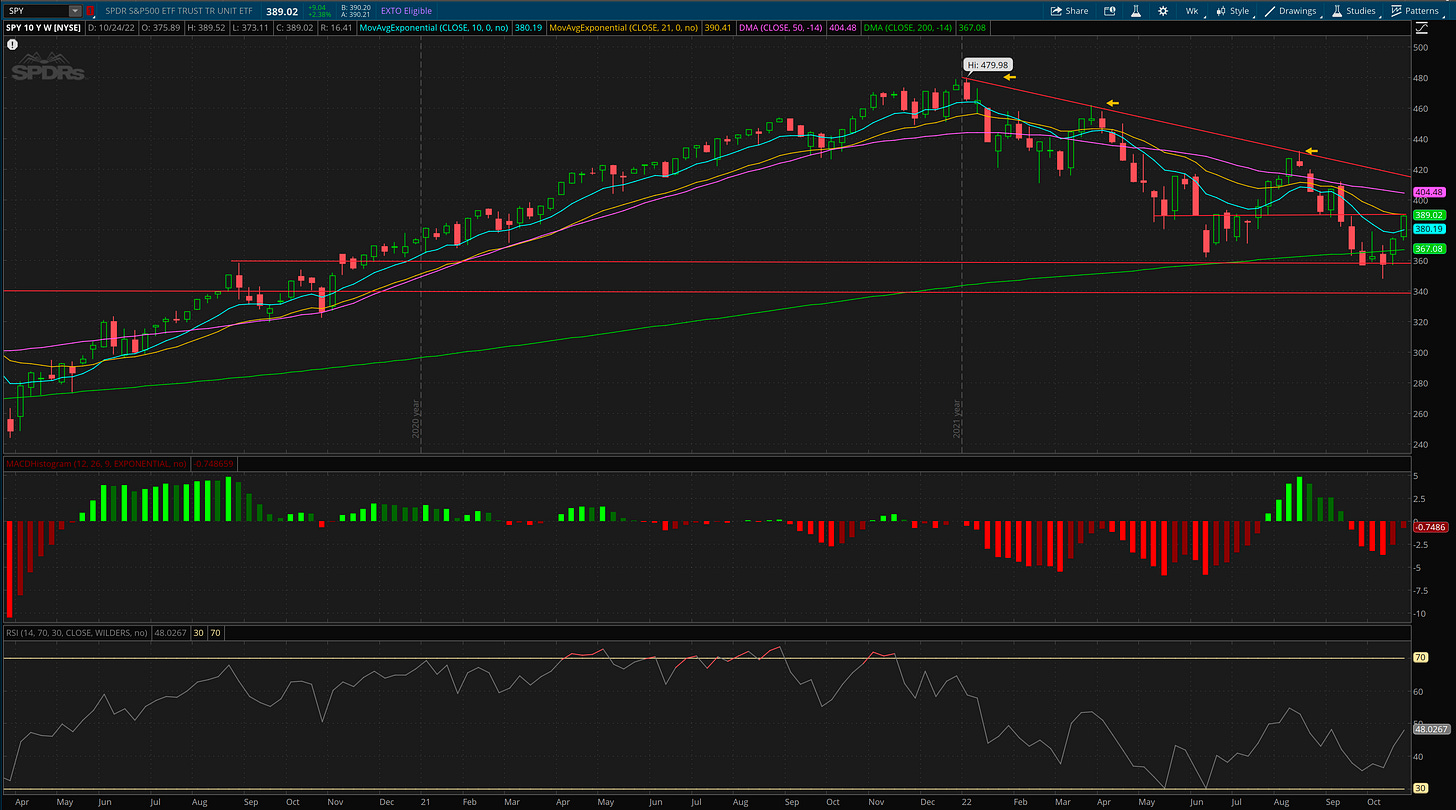Open the Wk timeframe dropdown
The height and width of the screenshot is (810, 1456).
(x=1192, y=11)
